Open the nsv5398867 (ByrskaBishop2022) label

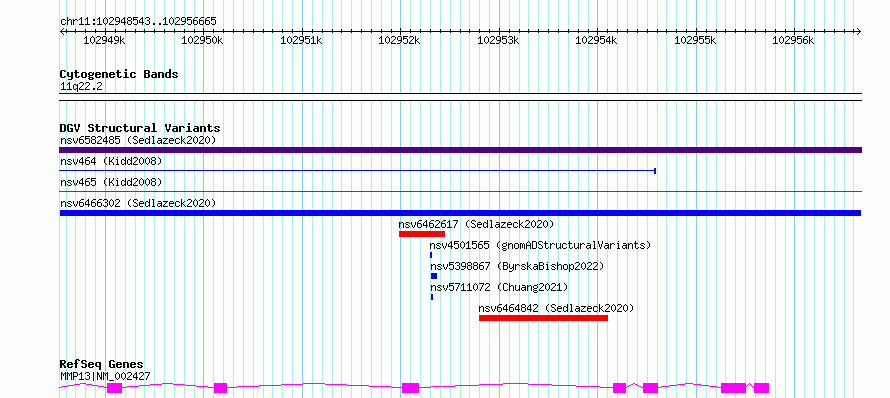pyautogui.click(x=517, y=266)
